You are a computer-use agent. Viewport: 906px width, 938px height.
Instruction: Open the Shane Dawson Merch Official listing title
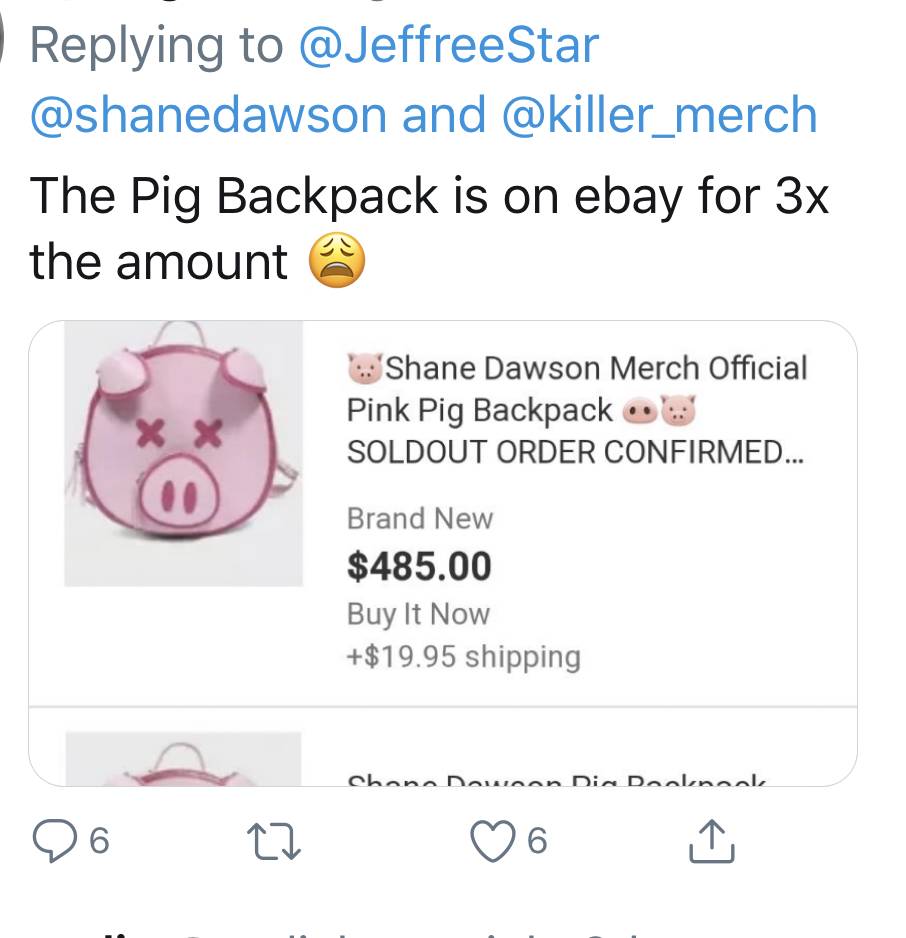click(x=577, y=410)
